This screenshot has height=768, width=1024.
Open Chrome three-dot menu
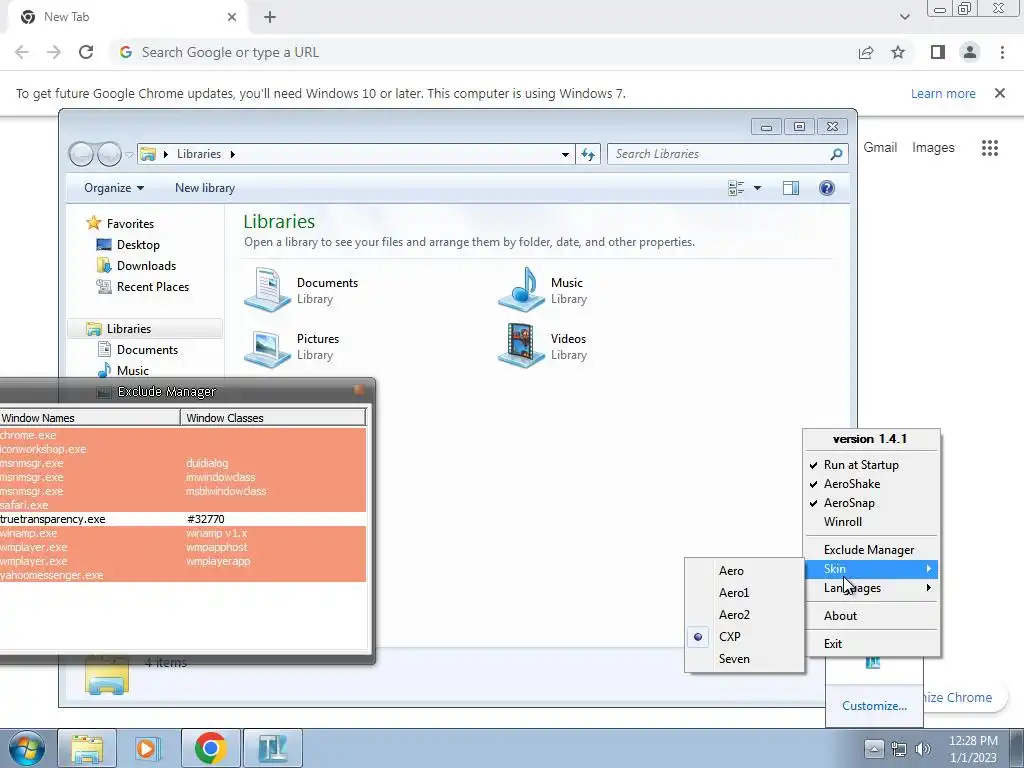coord(1002,52)
